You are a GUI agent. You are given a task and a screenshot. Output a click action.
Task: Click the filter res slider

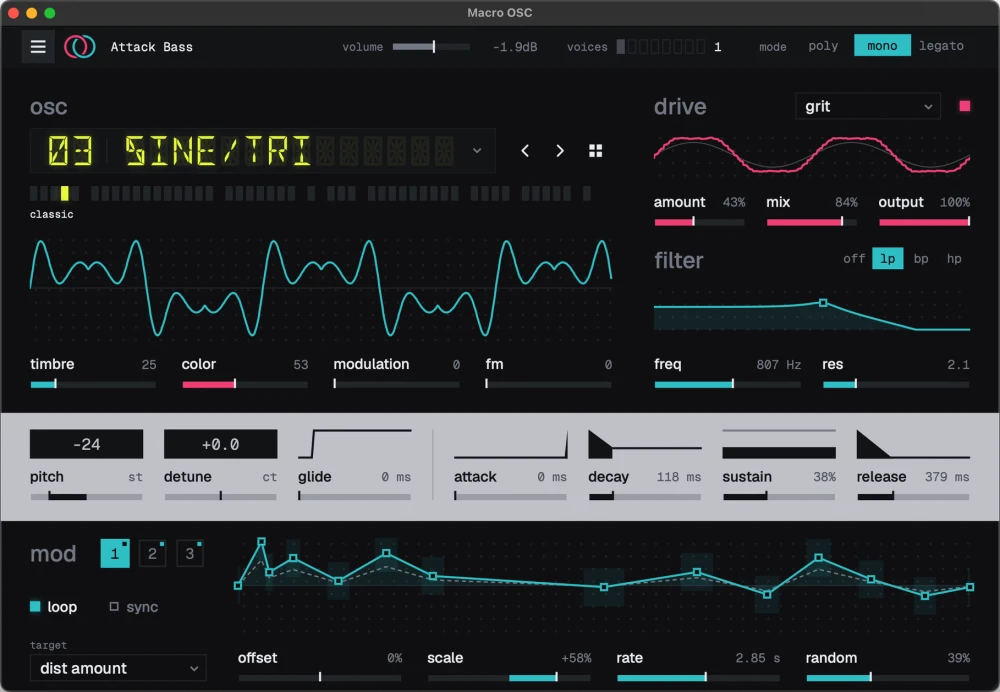coord(896,384)
